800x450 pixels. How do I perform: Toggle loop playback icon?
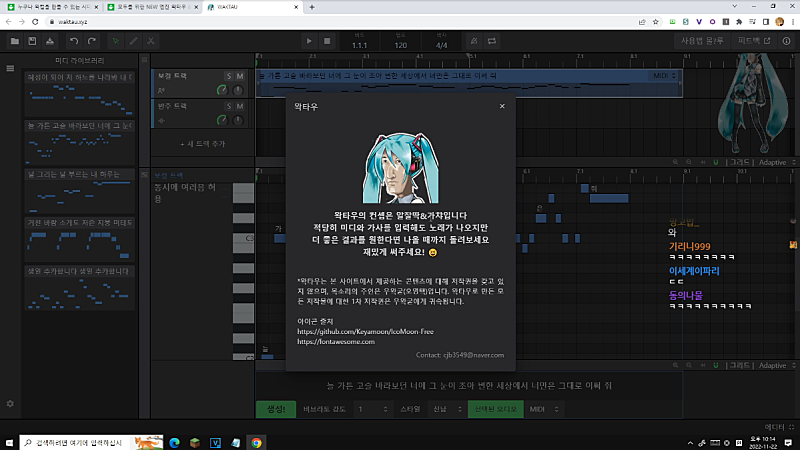[x=492, y=41]
